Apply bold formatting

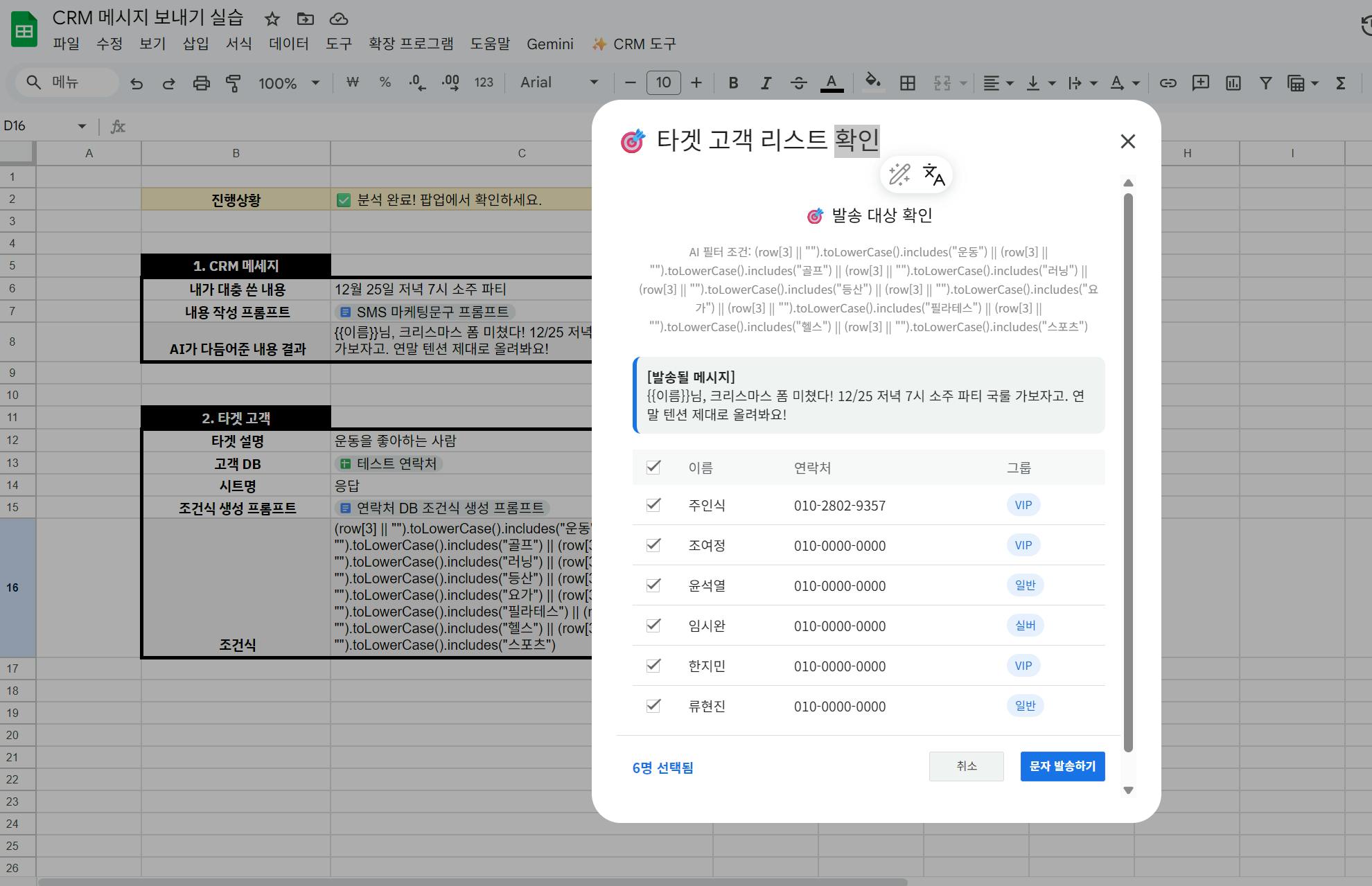(732, 82)
